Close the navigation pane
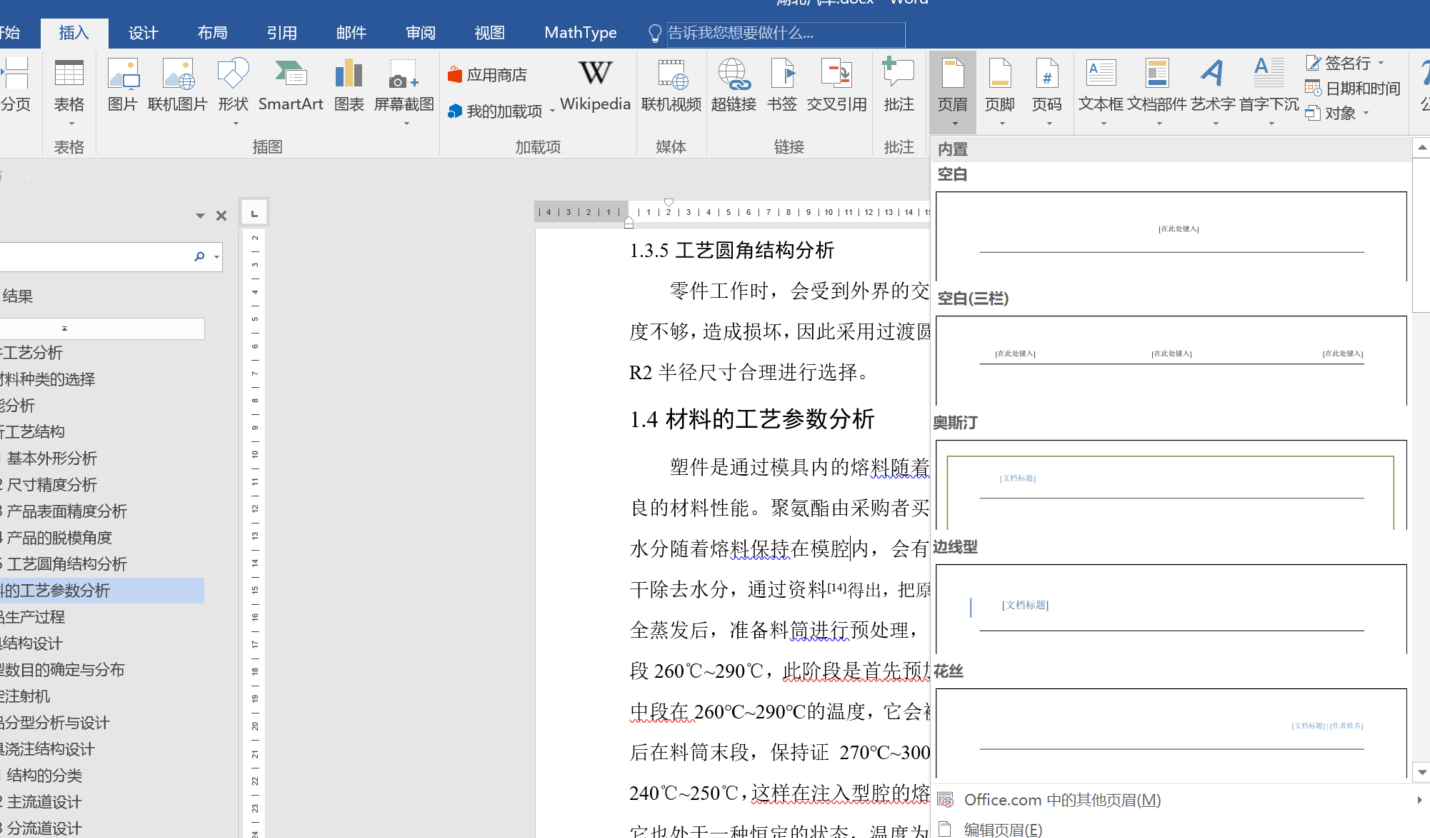1430x838 pixels. [x=221, y=215]
